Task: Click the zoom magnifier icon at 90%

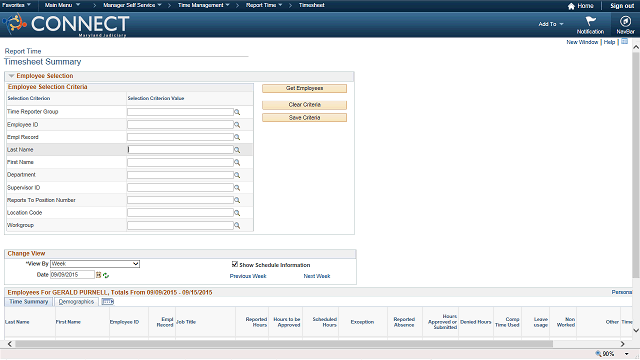Action: (598, 353)
